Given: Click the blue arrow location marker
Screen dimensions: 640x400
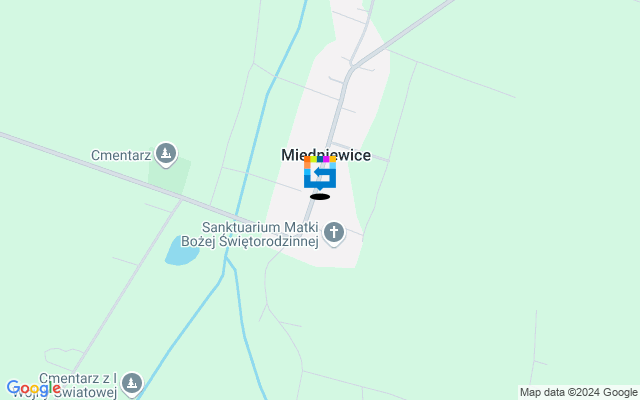Looking at the screenshot, I should pos(320,173).
